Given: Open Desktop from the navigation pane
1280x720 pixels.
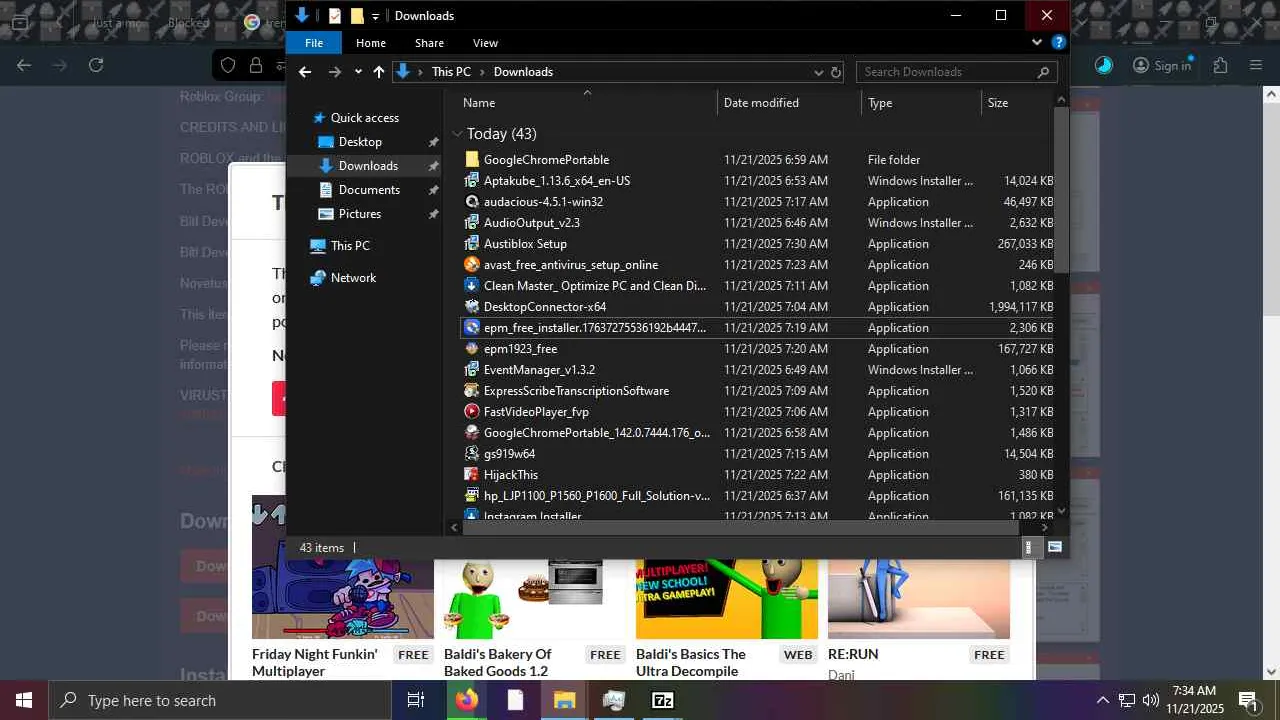Looking at the screenshot, I should 360,142.
